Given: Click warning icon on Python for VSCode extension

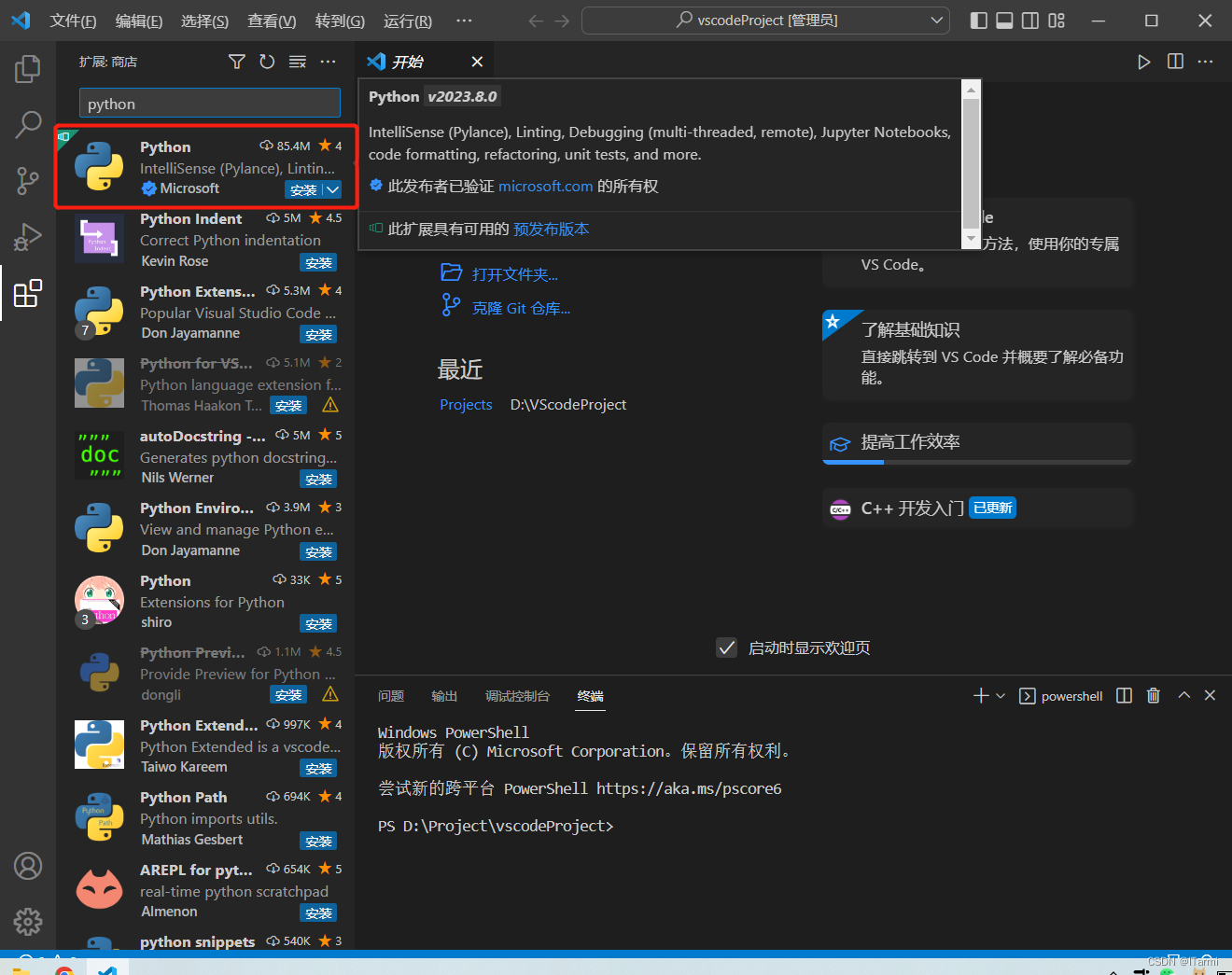Looking at the screenshot, I should tap(330, 405).
